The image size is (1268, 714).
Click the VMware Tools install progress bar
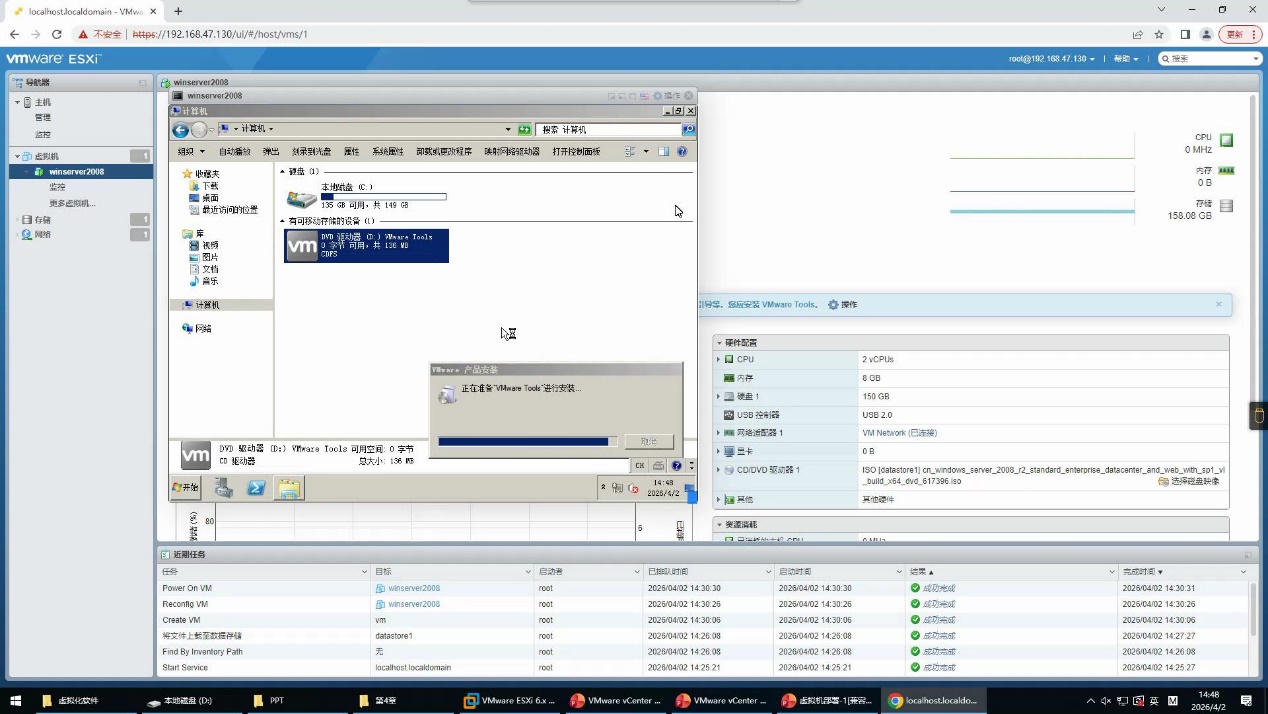527,441
